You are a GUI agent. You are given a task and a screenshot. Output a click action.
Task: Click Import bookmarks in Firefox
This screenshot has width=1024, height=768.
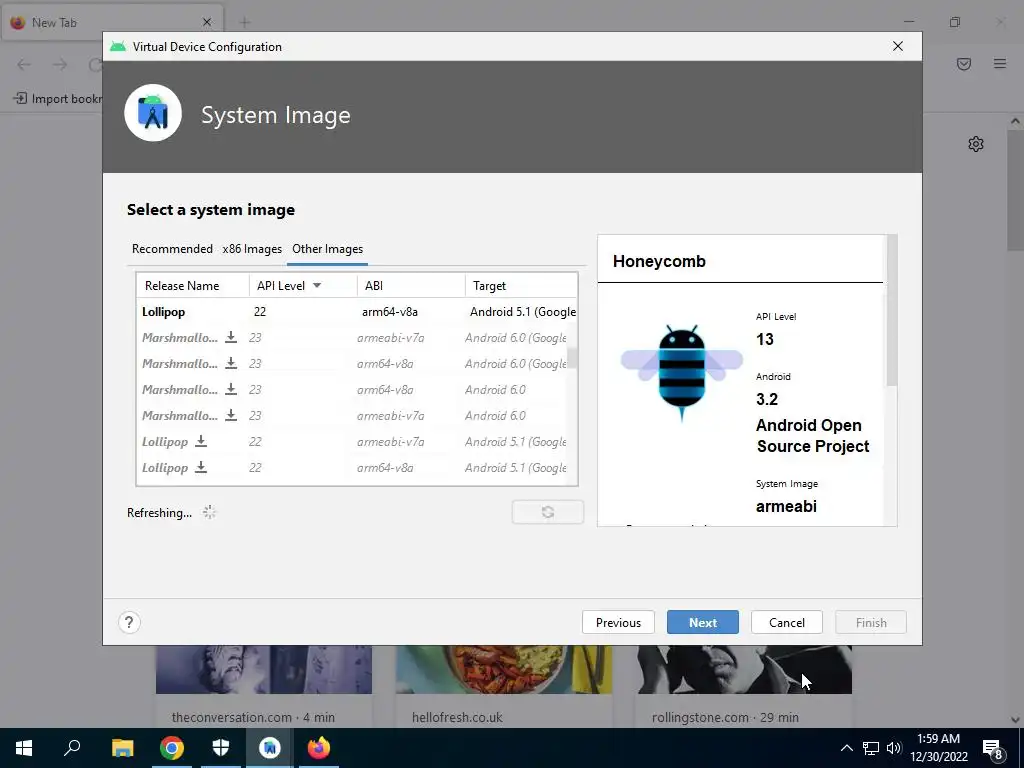[57, 99]
